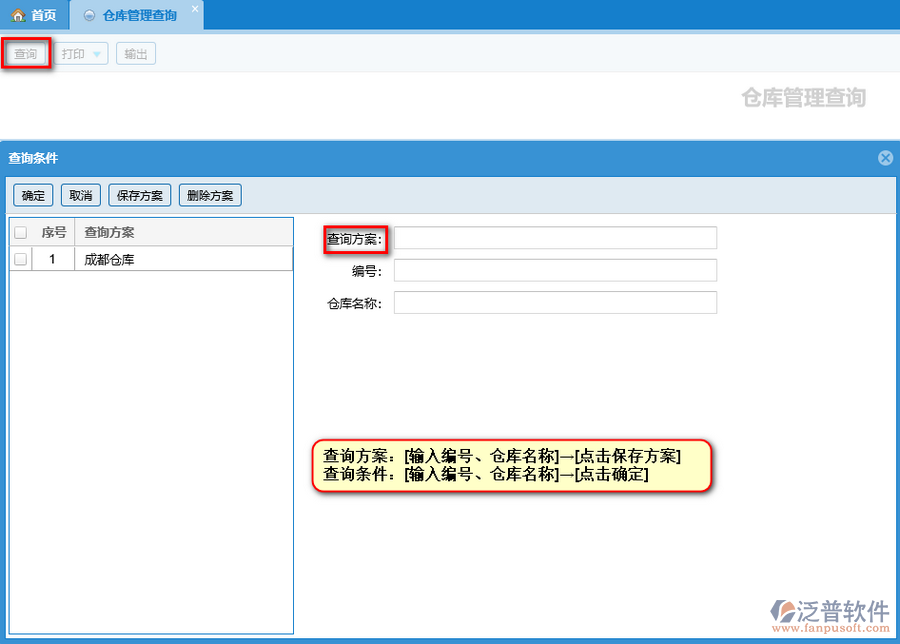Select the 仓库管理查询 tab

click(x=138, y=15)
